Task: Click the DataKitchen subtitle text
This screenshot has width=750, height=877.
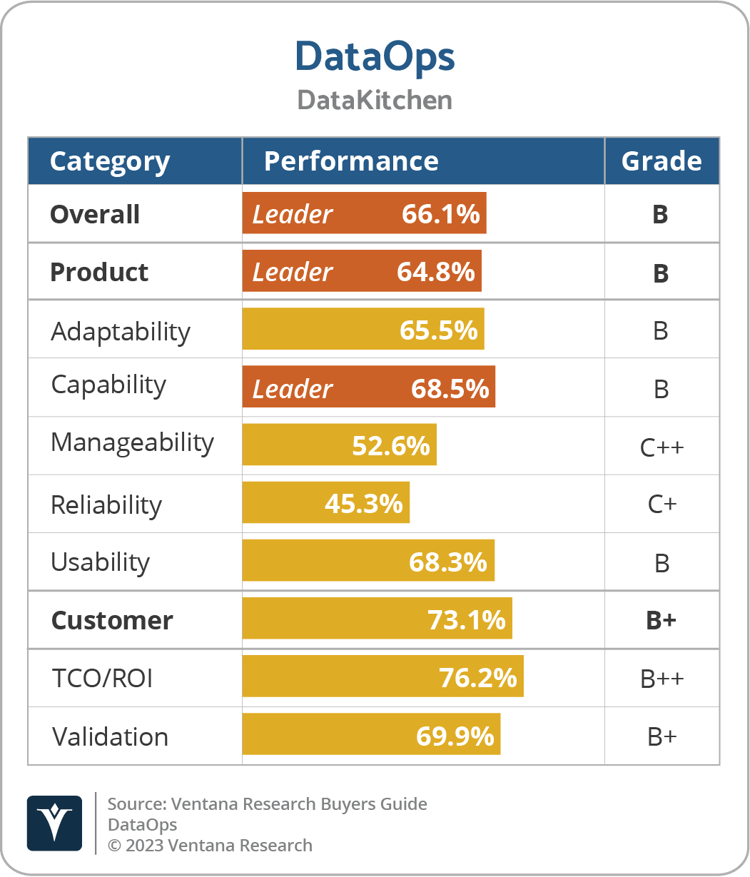Action: coord(375,100)
